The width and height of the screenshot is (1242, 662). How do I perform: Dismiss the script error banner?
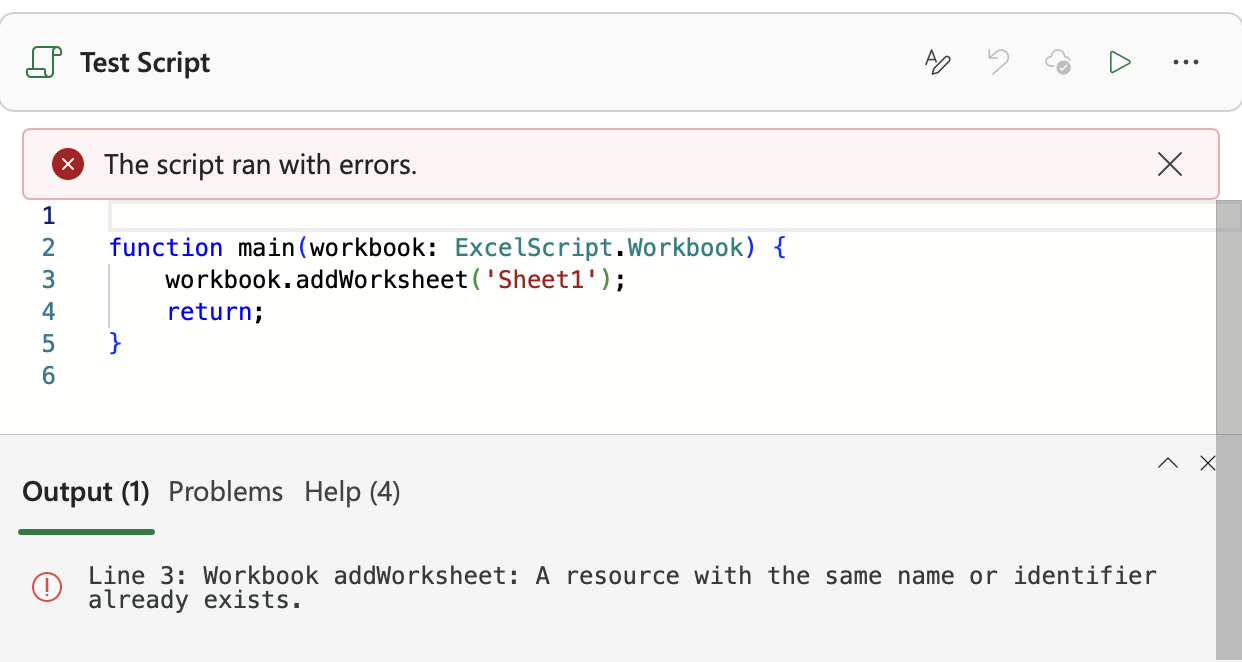(x=1169, y=164)
